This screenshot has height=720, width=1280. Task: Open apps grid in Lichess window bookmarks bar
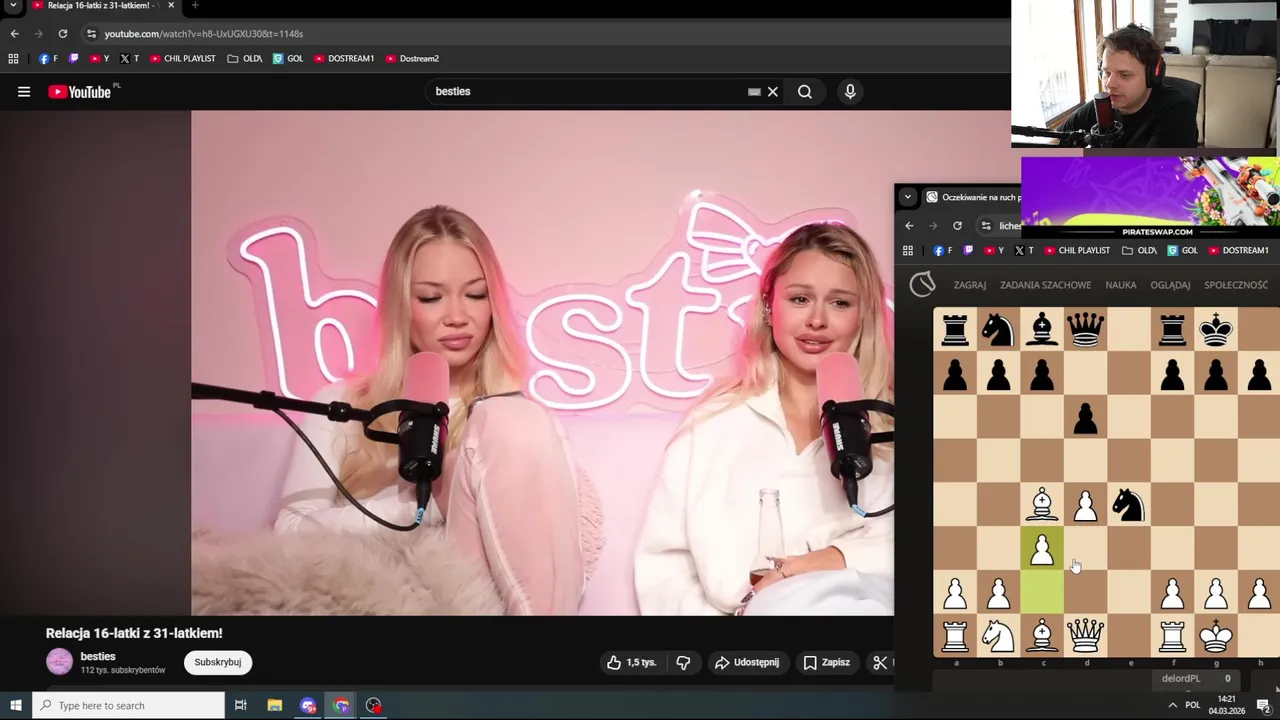pyautogui.click(x=908, y=251)
